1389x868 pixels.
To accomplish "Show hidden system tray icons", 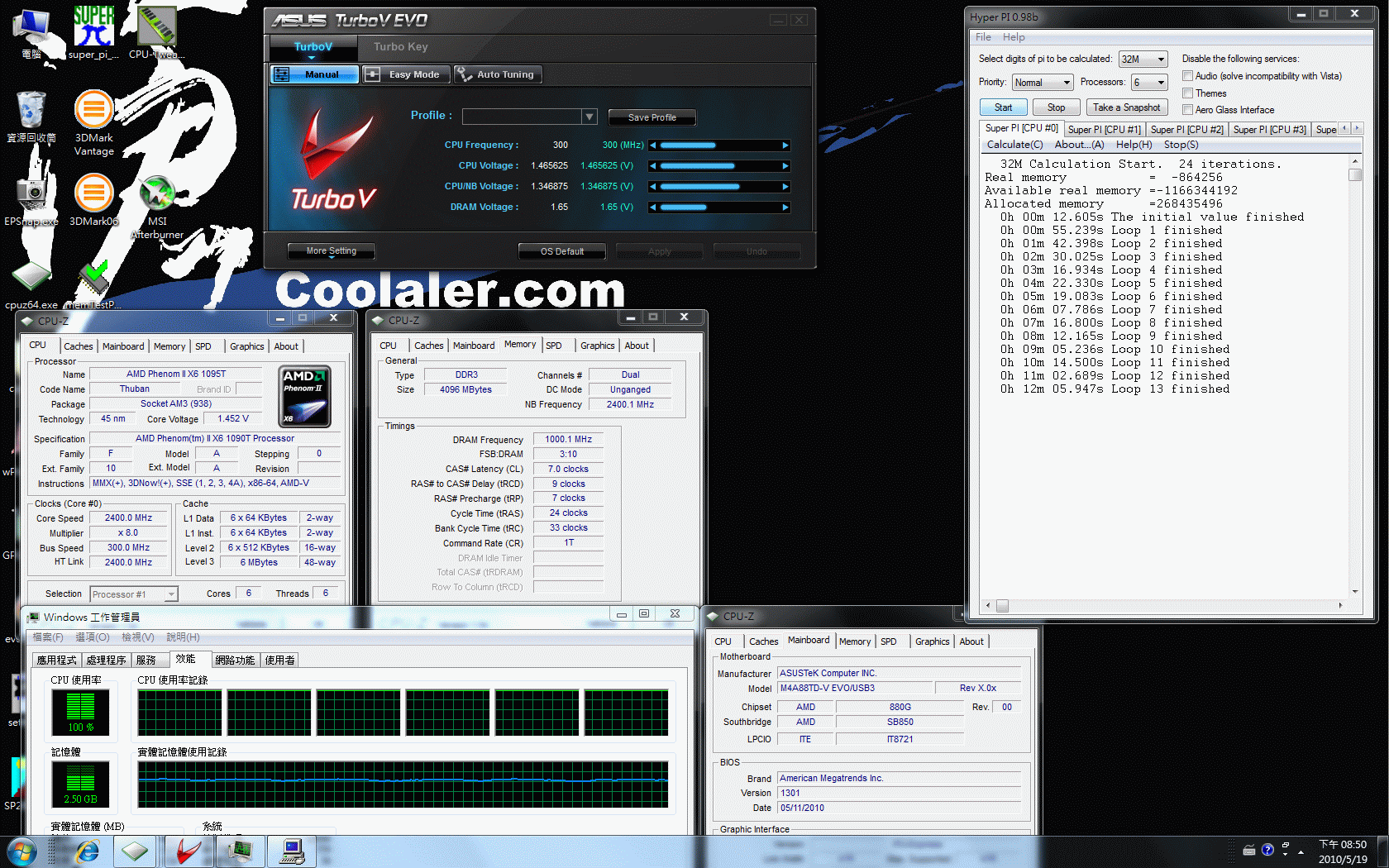I will [x=1301, y=851].
